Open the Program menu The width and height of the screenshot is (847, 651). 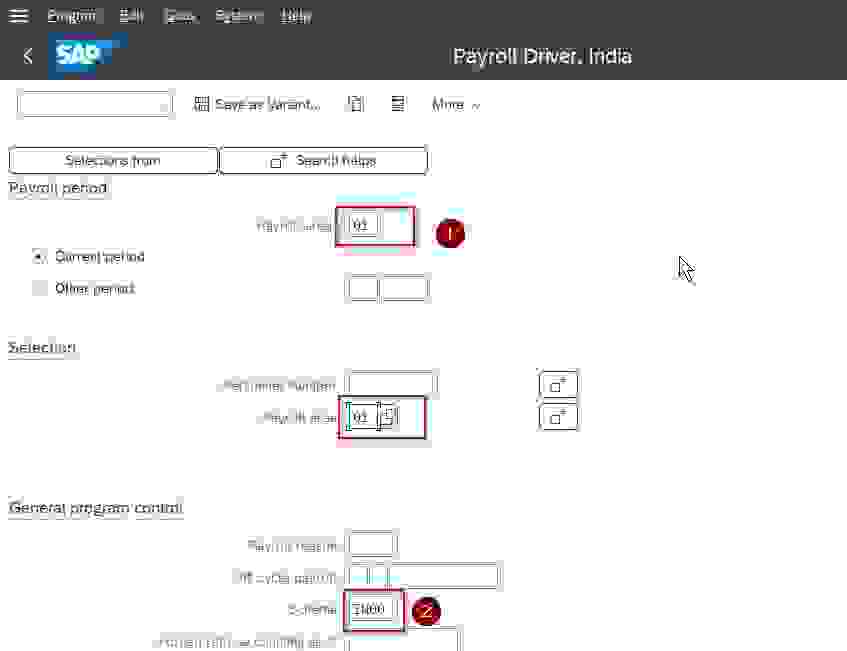71,15
